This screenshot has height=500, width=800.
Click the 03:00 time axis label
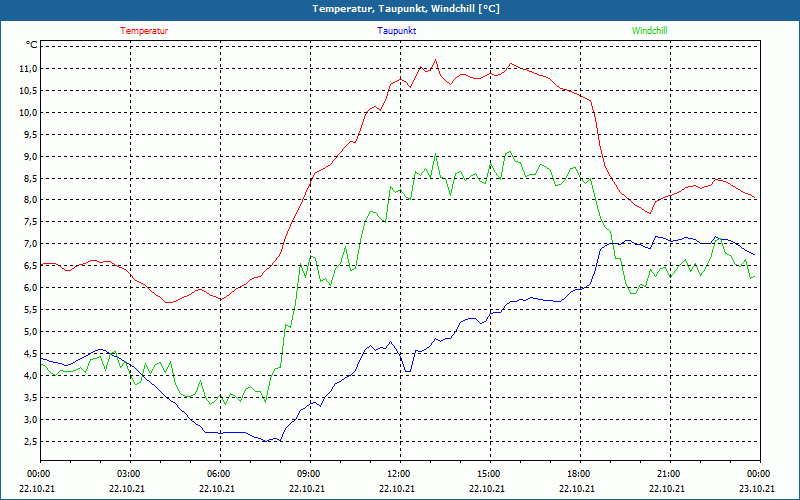pos(130,473)
